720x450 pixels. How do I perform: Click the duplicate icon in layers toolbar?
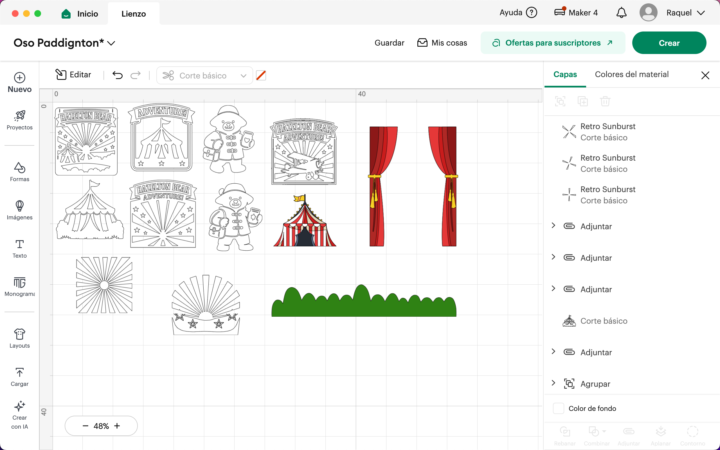coord(582,101)
